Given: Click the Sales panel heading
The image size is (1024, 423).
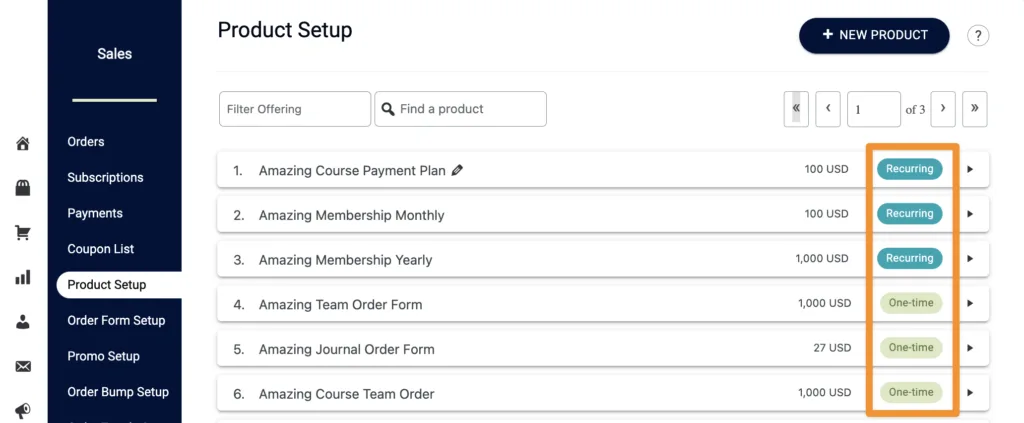Looking at the screenshot, I should (x=114, y=54).
